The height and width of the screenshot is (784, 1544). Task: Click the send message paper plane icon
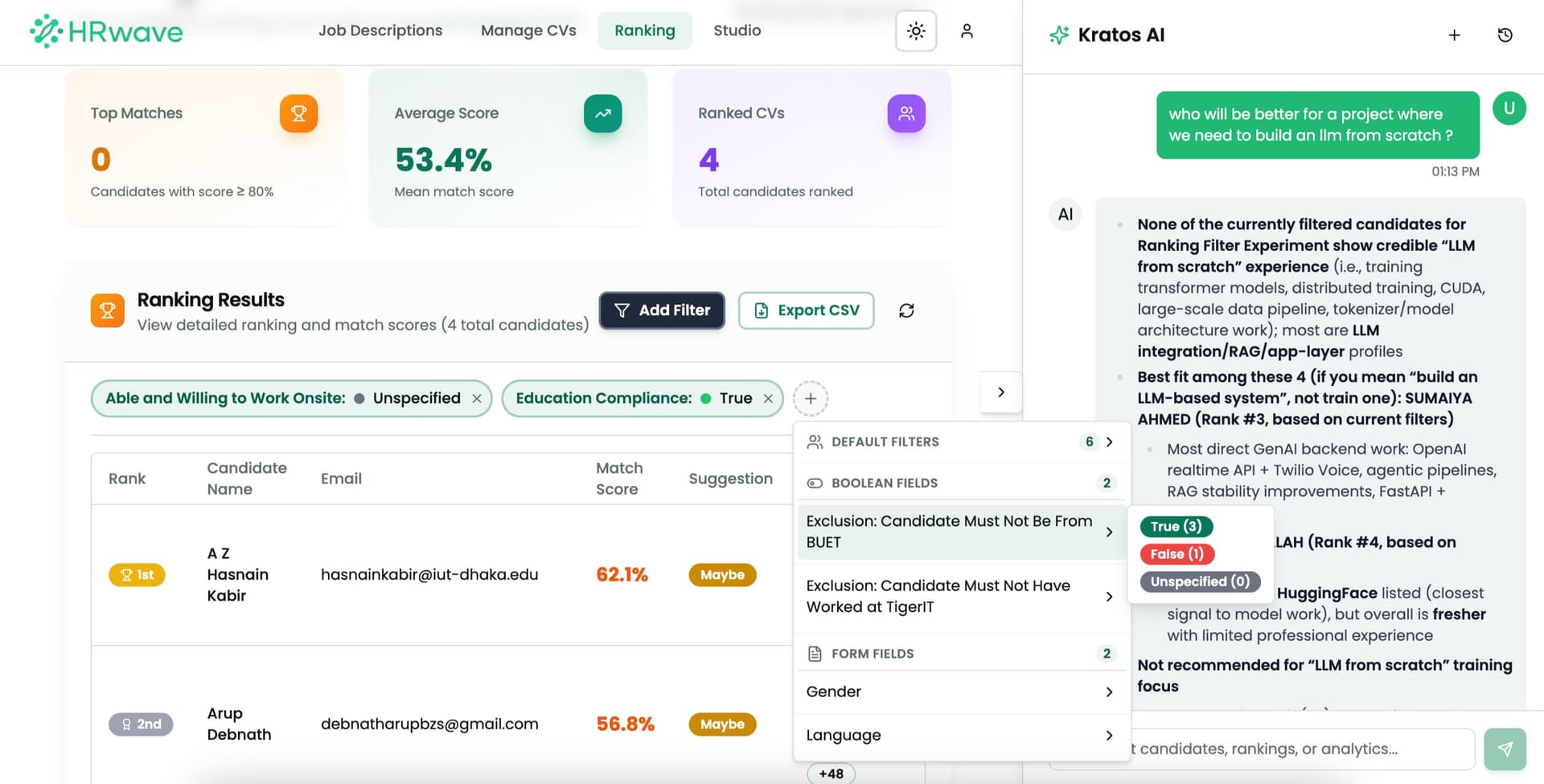pyautogui.click(x=1505, y=749)
